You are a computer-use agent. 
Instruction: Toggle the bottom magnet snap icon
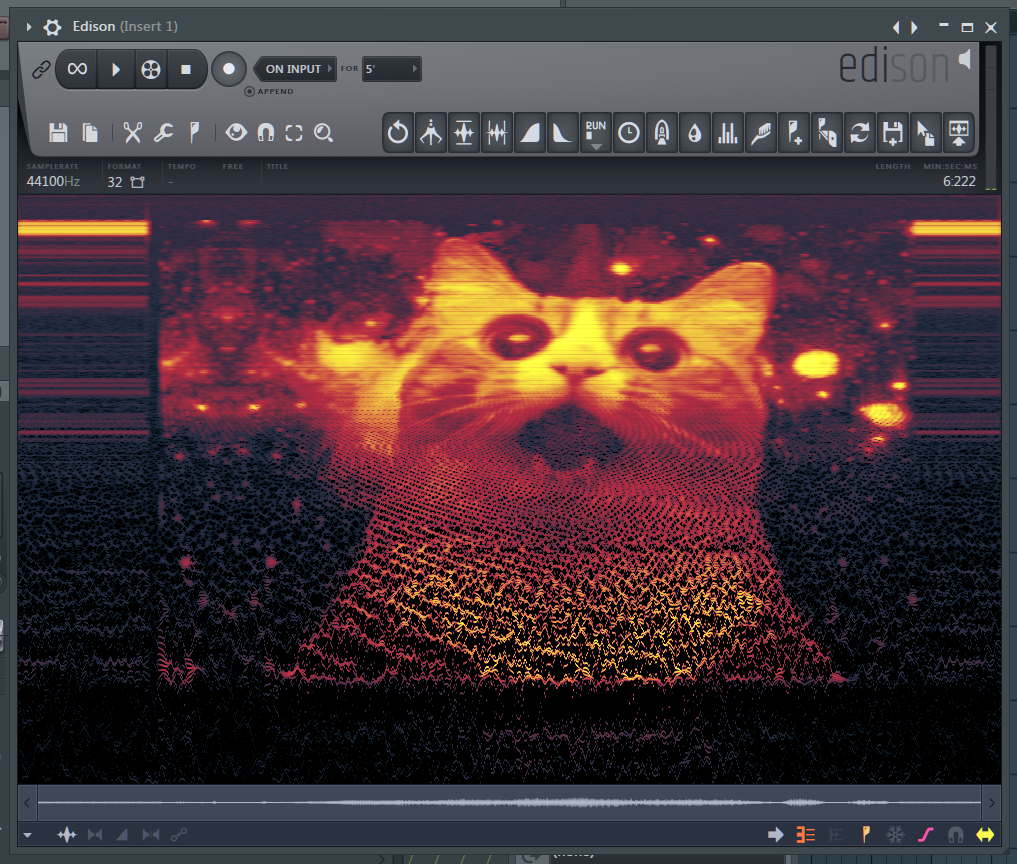point(955,835)
